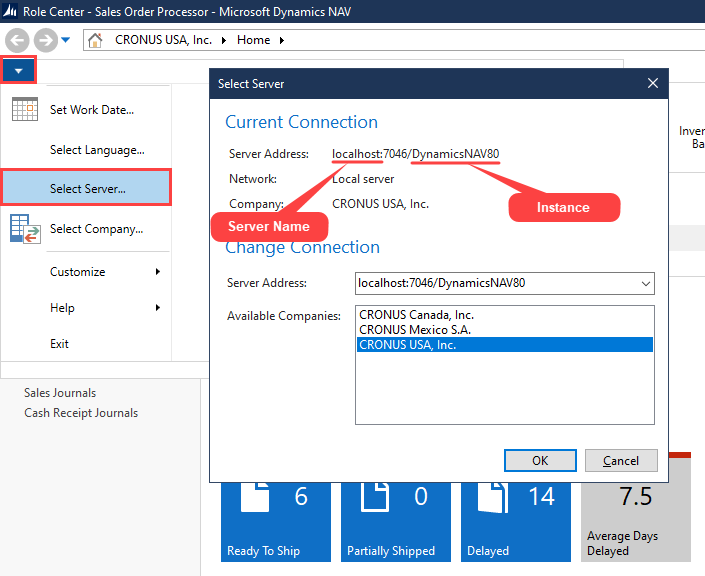
Task: Expand the arrow after Home breadcrumb
Action: tap(282, 40)
